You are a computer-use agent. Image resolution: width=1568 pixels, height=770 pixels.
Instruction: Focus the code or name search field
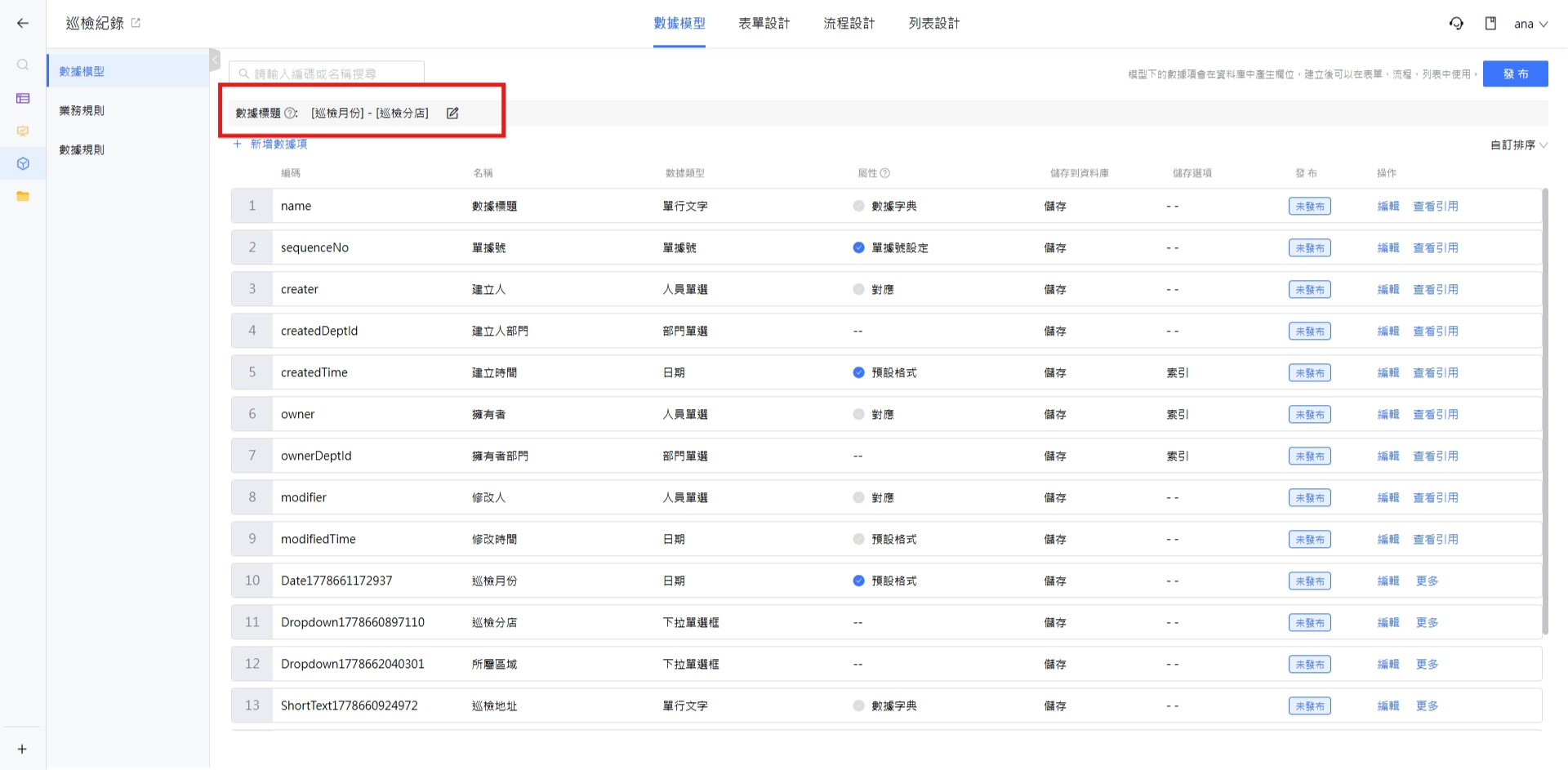pos(327,73)
